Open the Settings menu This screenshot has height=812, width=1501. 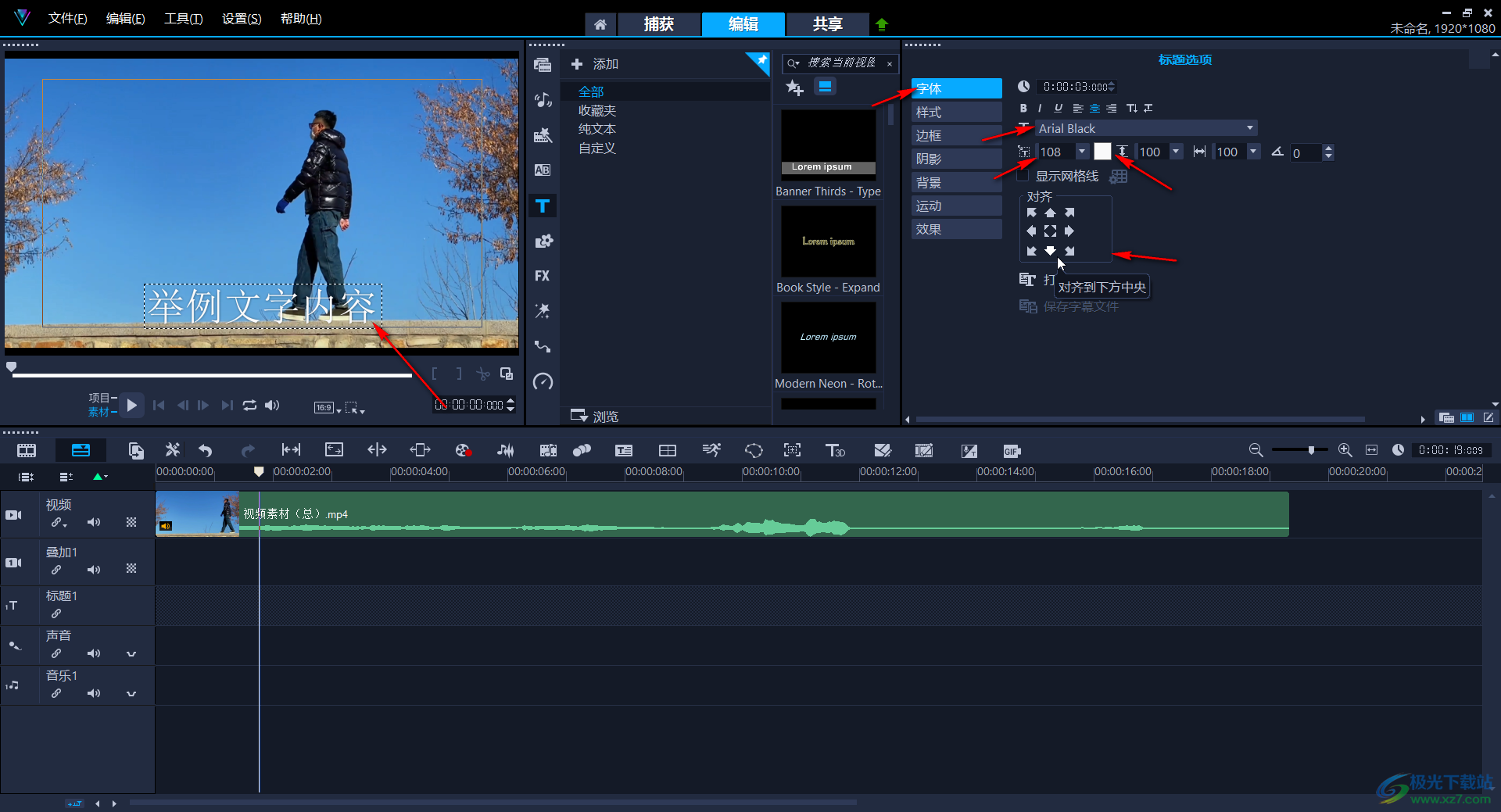click(x=242, y=19)
